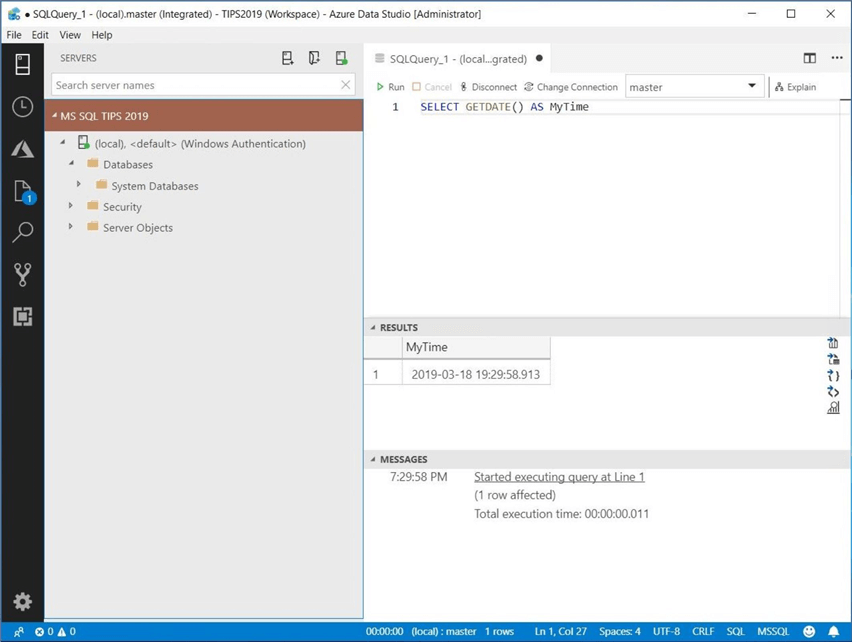852x642 pixels.
Task: Open the Source Control branch icon
Action: pos(22,275)
